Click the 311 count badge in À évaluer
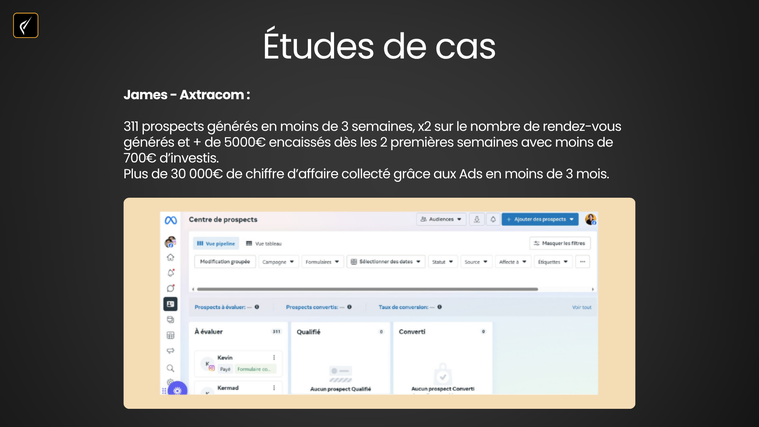Viewport: 759px width, 427px height. (x=276, y=332)
